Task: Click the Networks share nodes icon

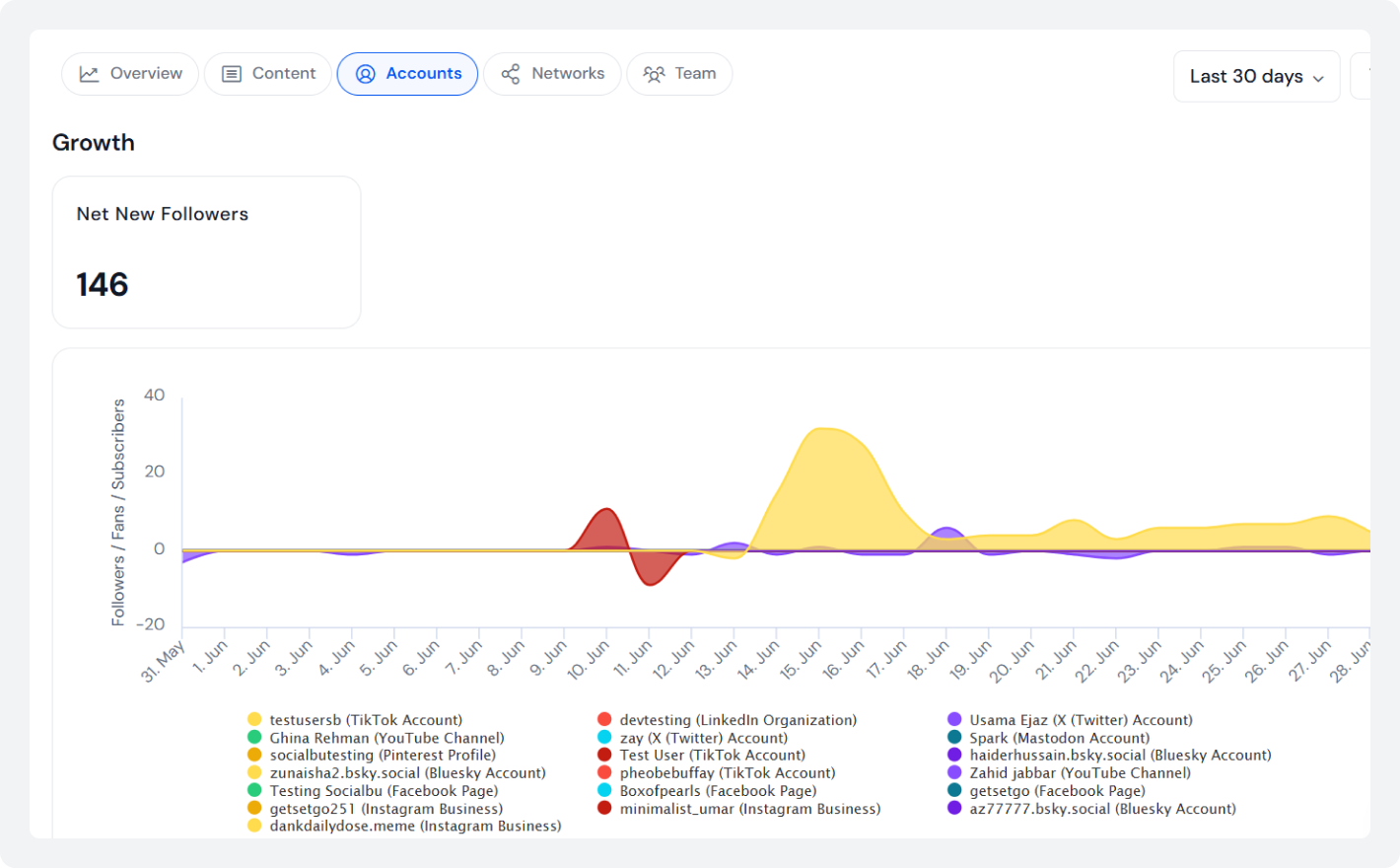Action: [511, 74]
